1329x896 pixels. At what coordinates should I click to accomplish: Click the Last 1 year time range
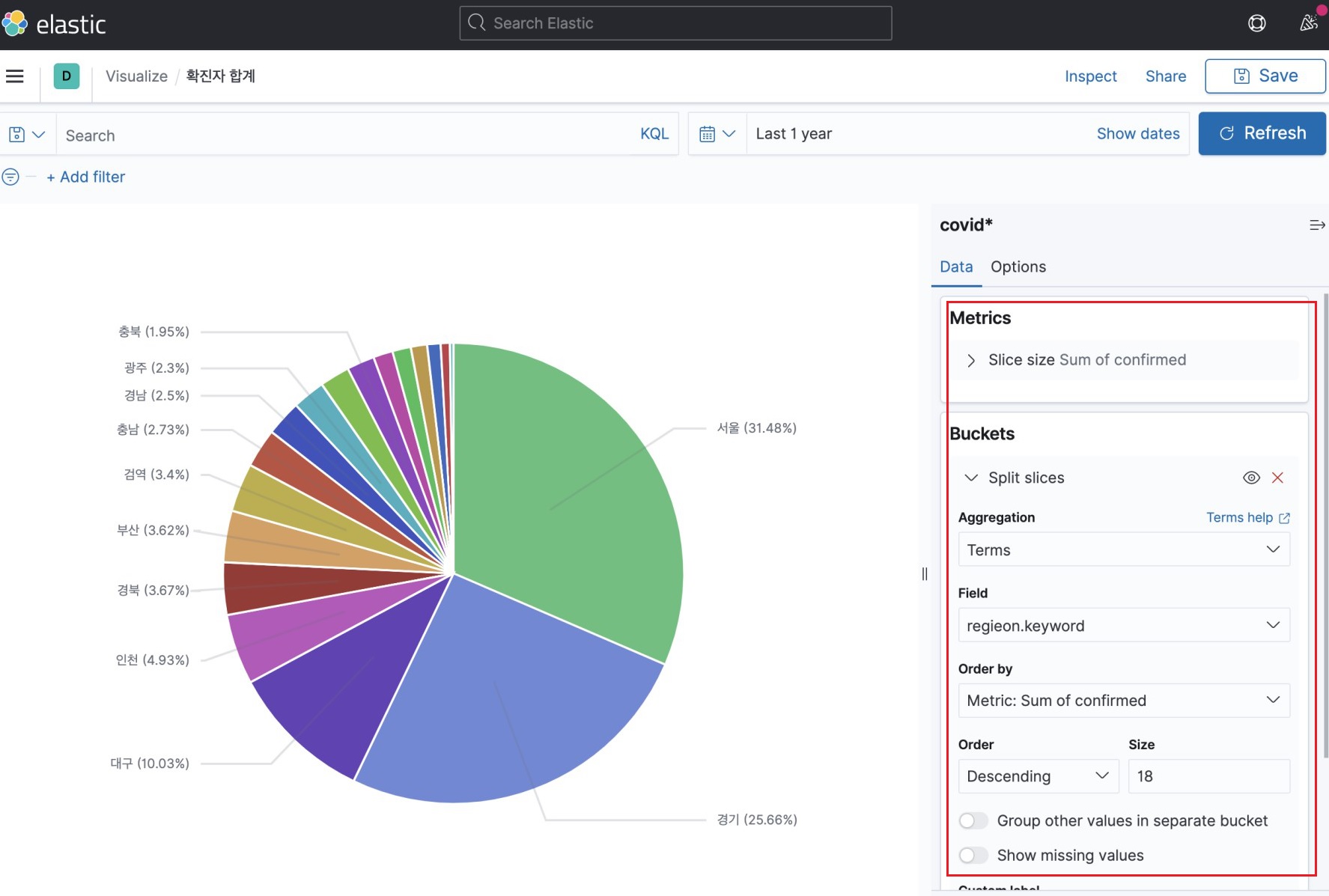pos(794,134)
